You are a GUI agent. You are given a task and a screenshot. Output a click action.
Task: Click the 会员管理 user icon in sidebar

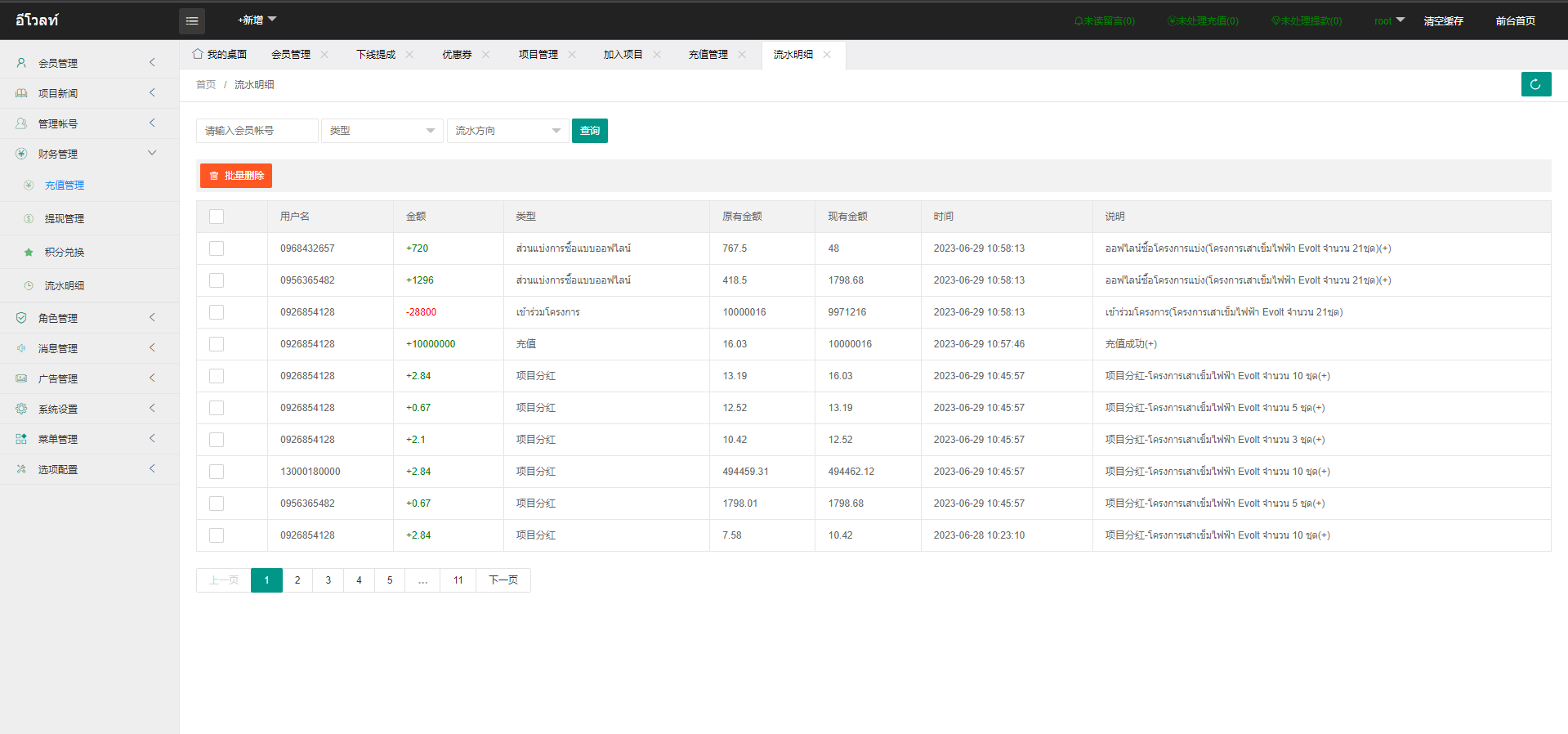21,63
